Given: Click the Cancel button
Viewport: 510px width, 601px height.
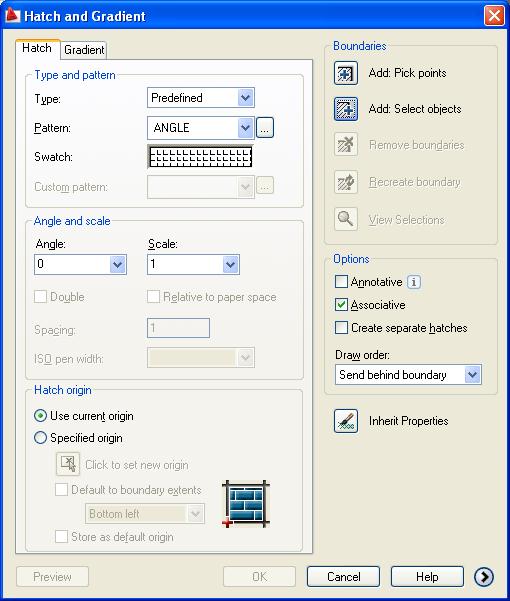Looking at the screenshot, I should point(343,576).
